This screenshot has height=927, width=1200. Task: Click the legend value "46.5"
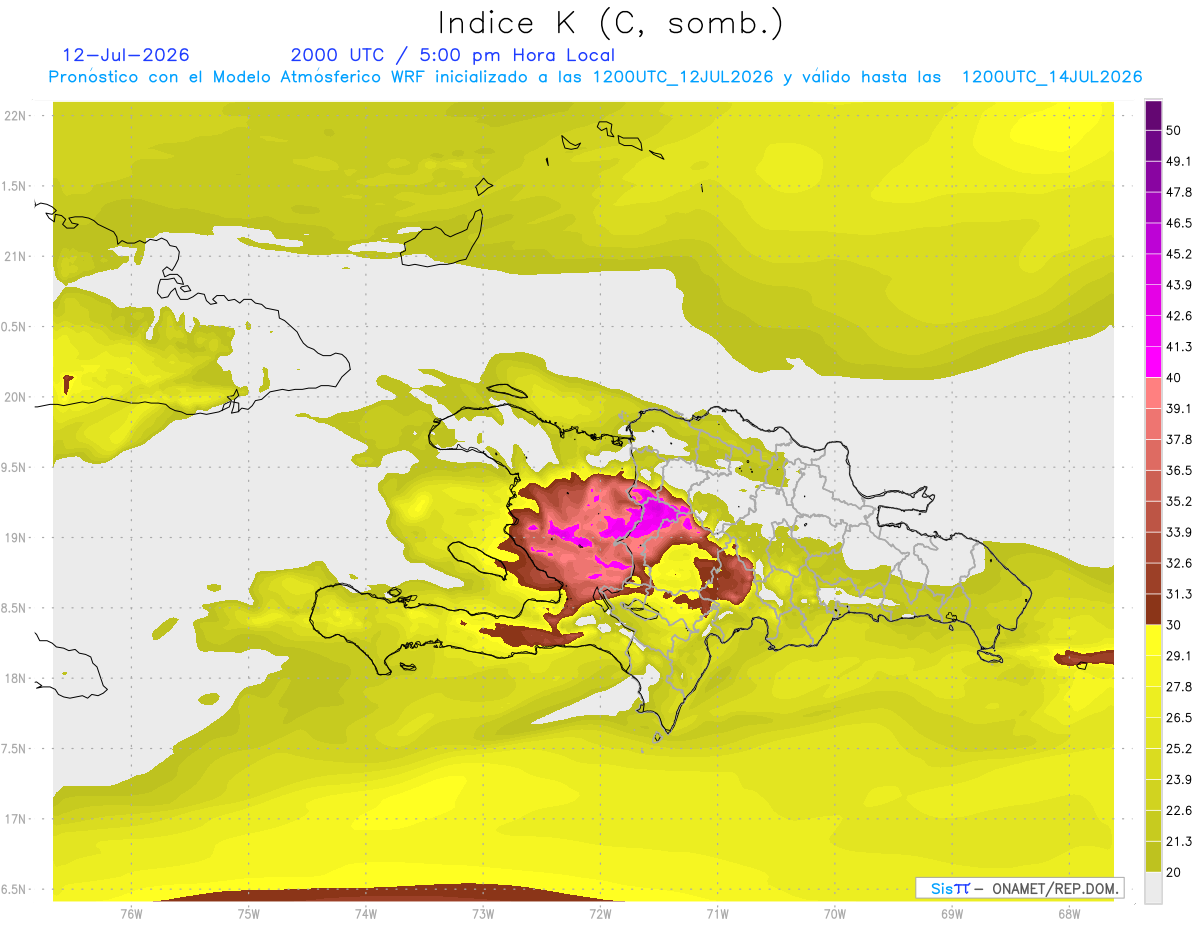click(1178, 223)
